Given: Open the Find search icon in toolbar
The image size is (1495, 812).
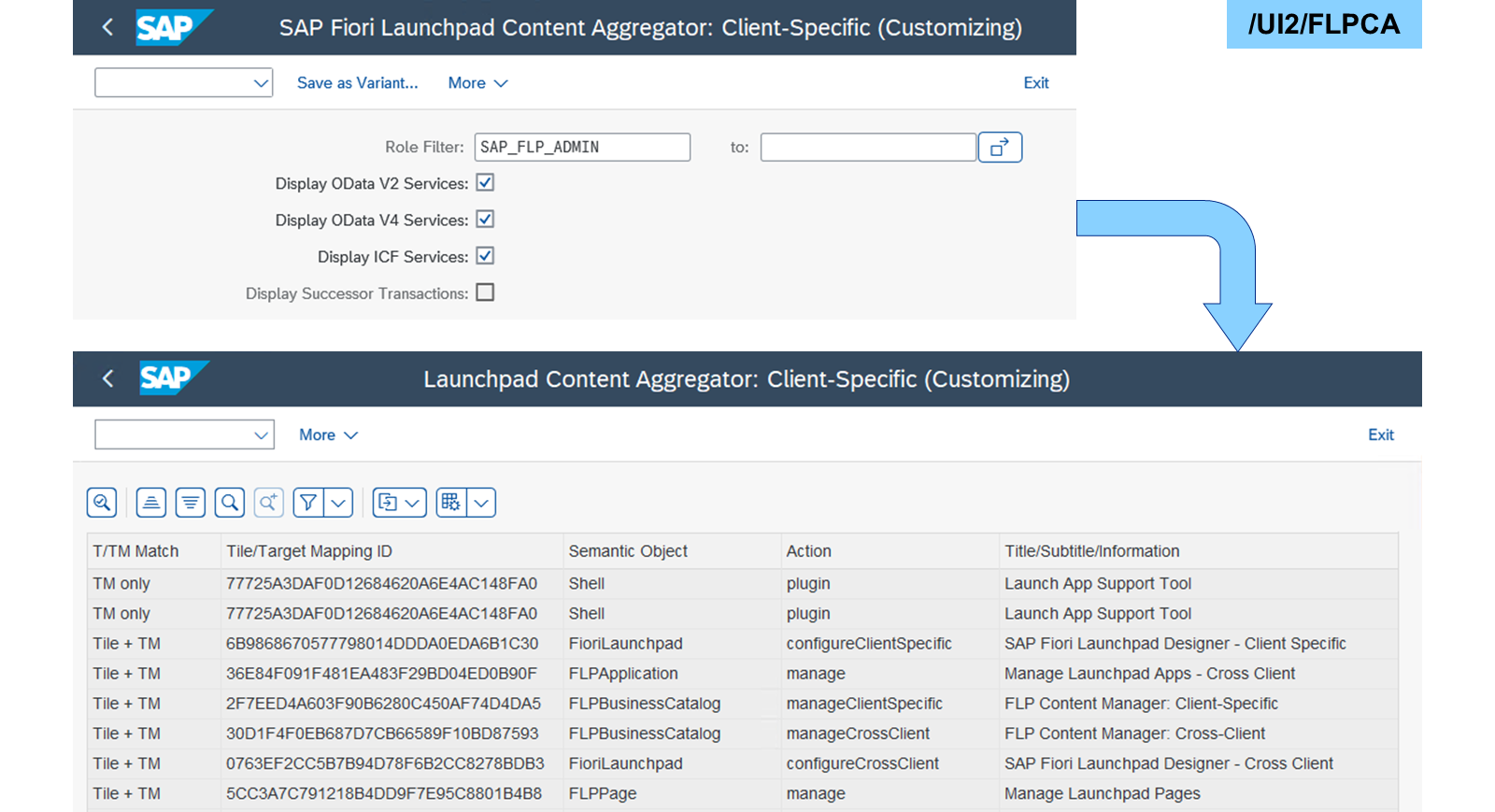Looking at the screenshot, I should pos(230,503).
